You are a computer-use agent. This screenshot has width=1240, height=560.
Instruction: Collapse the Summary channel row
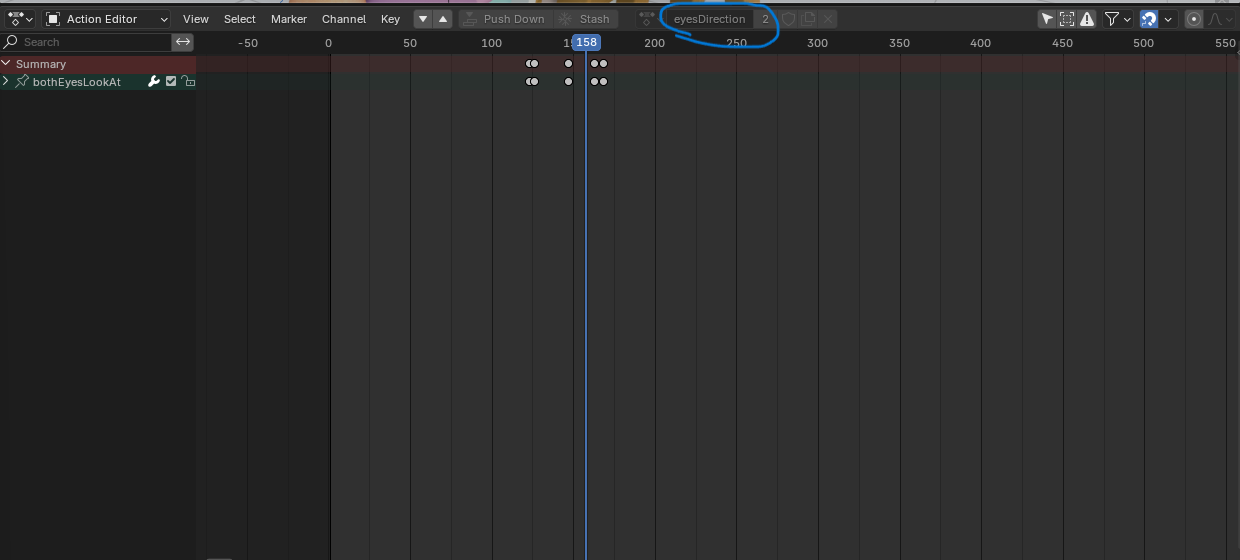7,64
